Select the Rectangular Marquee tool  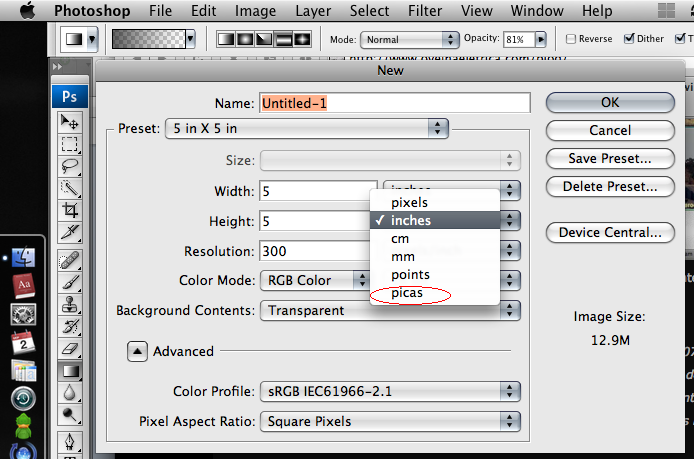pyautogui.click(x=69, y=144)
